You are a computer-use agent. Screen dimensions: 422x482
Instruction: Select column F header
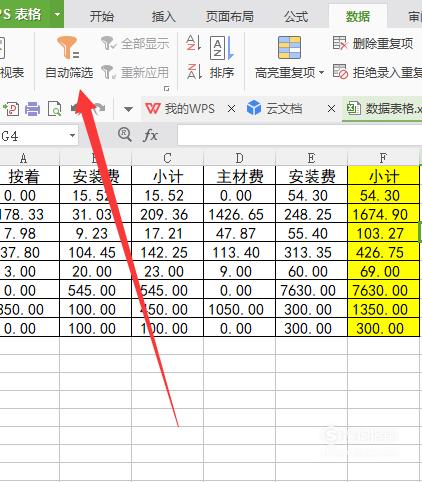383,158
